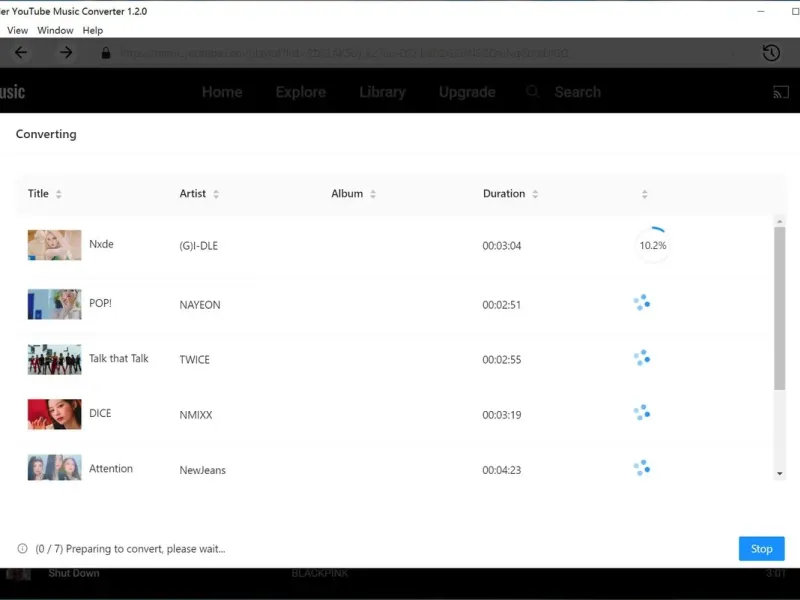The height and width of the screenshot is (600, 800).
Task: Click the vertical scrollbar thumb of the list
Action: [779, 308]
